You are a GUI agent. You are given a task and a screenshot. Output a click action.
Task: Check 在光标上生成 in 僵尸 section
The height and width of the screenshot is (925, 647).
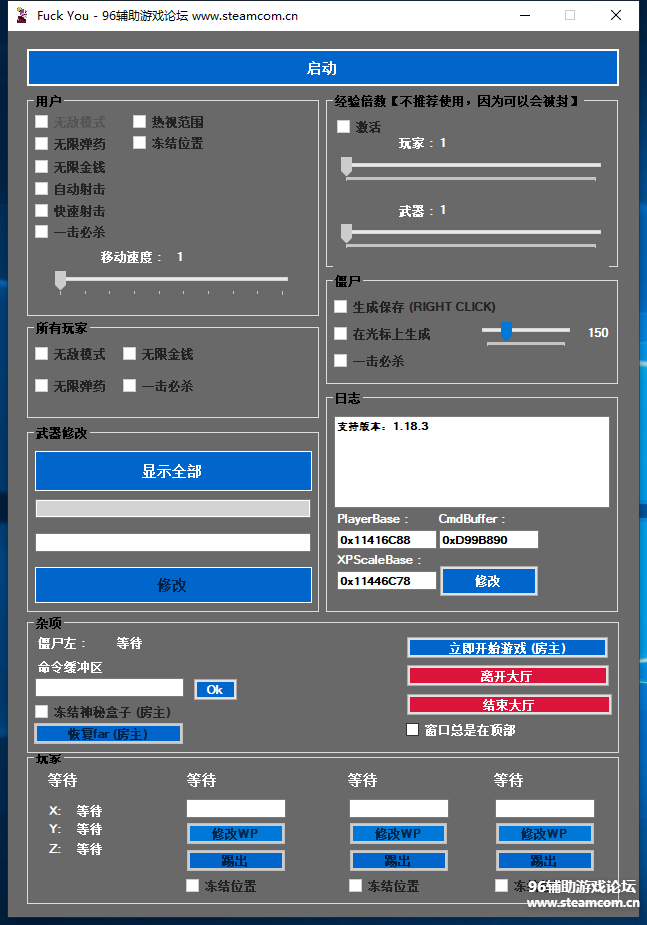[341, 334]
